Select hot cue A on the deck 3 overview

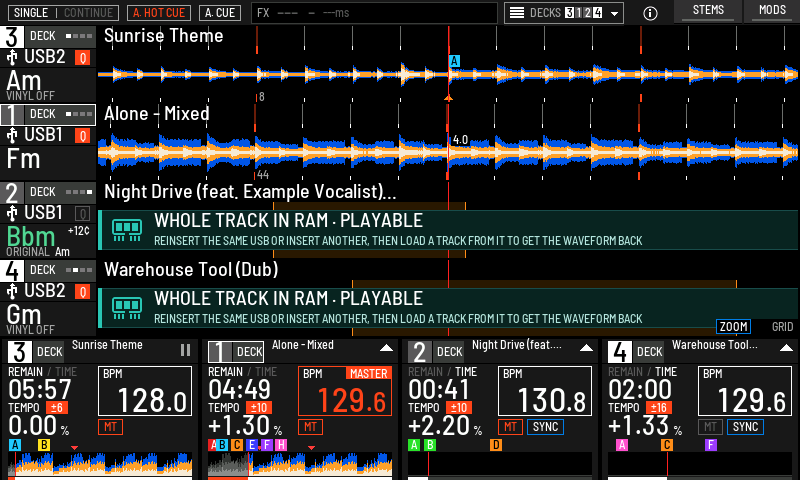15,445
